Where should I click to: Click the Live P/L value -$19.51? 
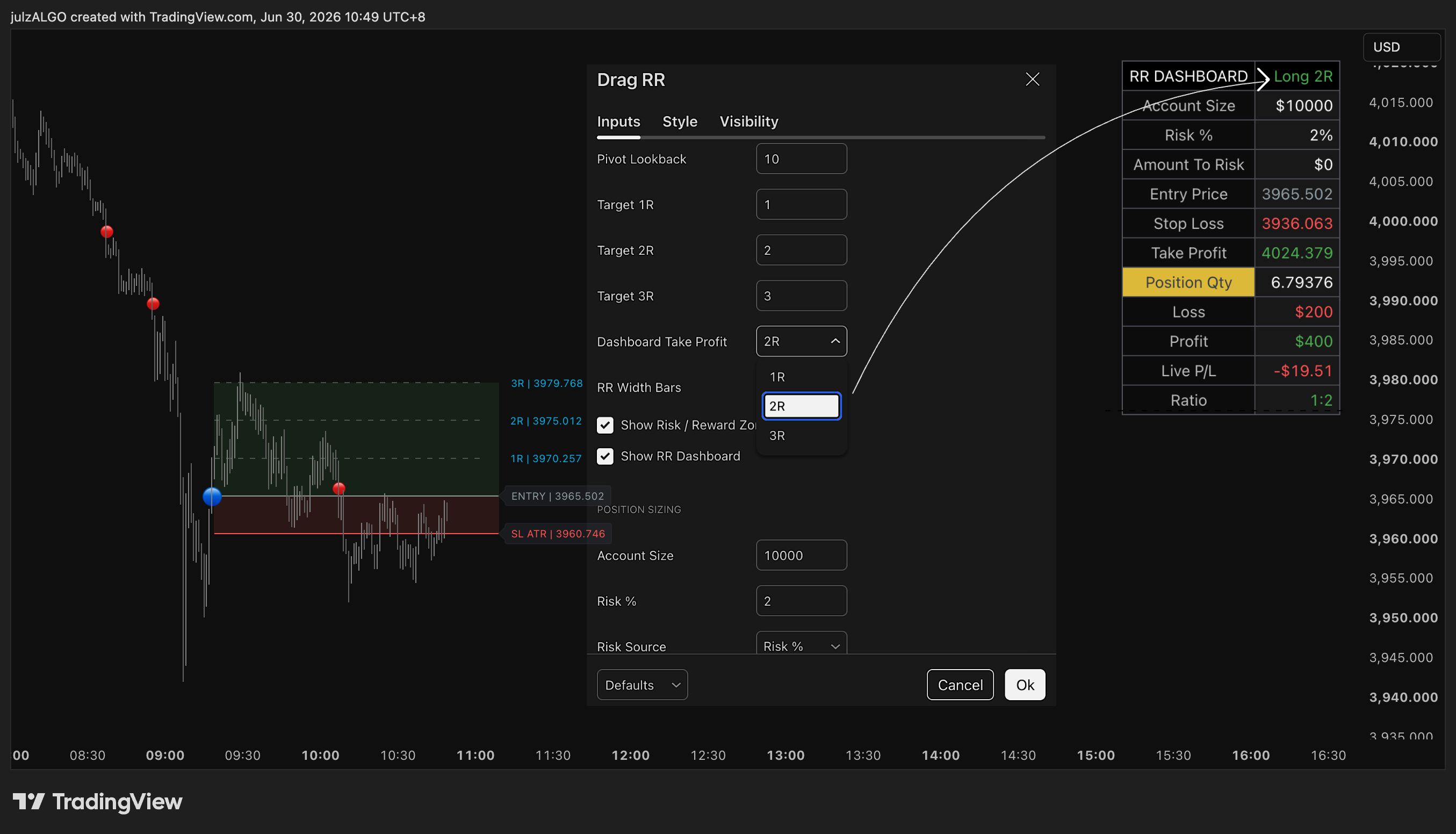coord(1302,371)
